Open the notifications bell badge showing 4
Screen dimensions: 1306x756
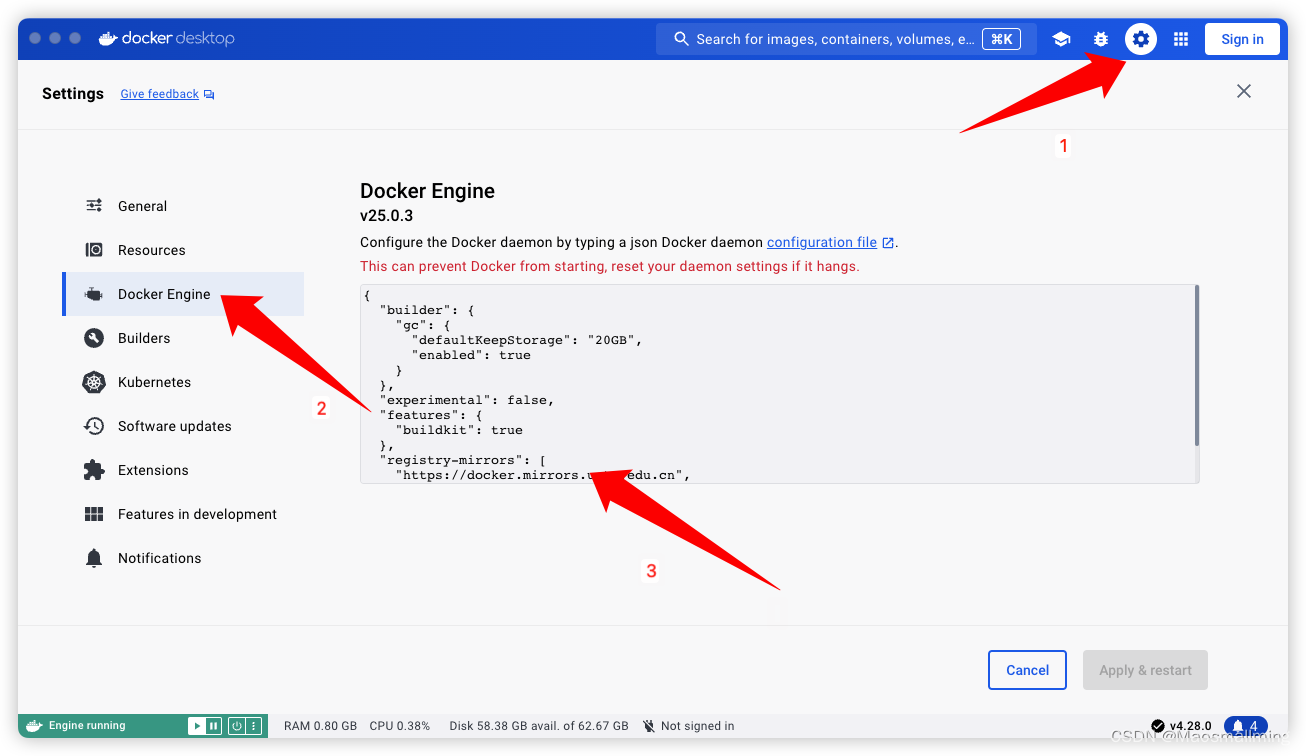[1246, 726]
